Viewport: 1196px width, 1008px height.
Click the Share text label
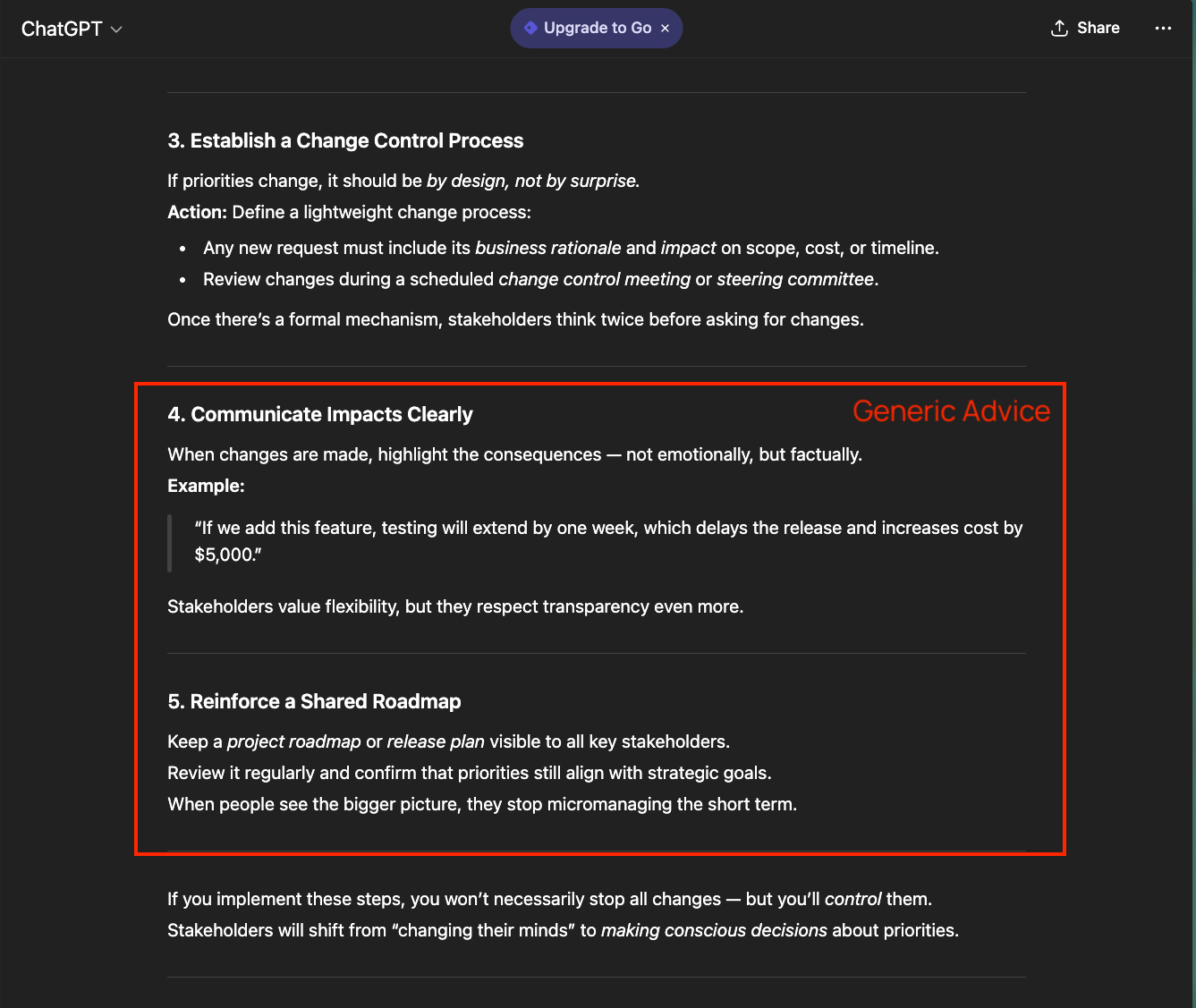(1098, 28)
